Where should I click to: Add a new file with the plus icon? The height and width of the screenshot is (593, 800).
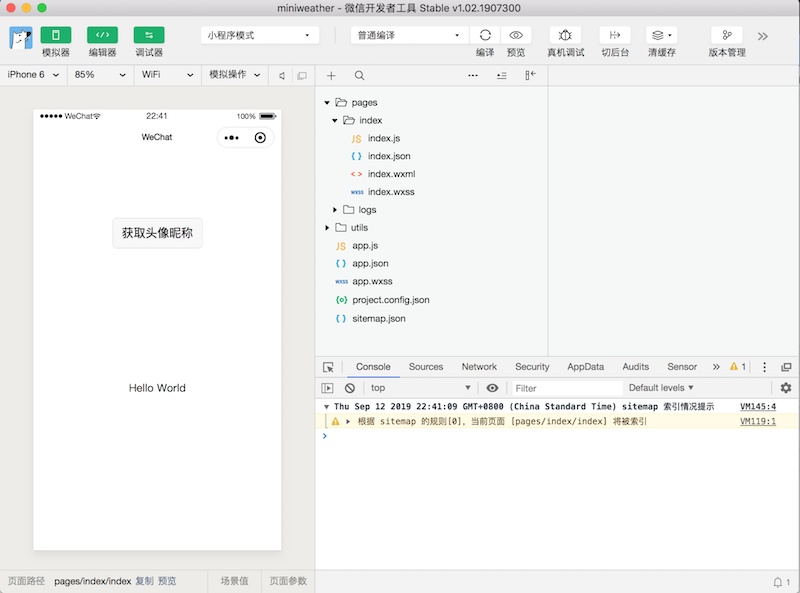tap(331, 76)
